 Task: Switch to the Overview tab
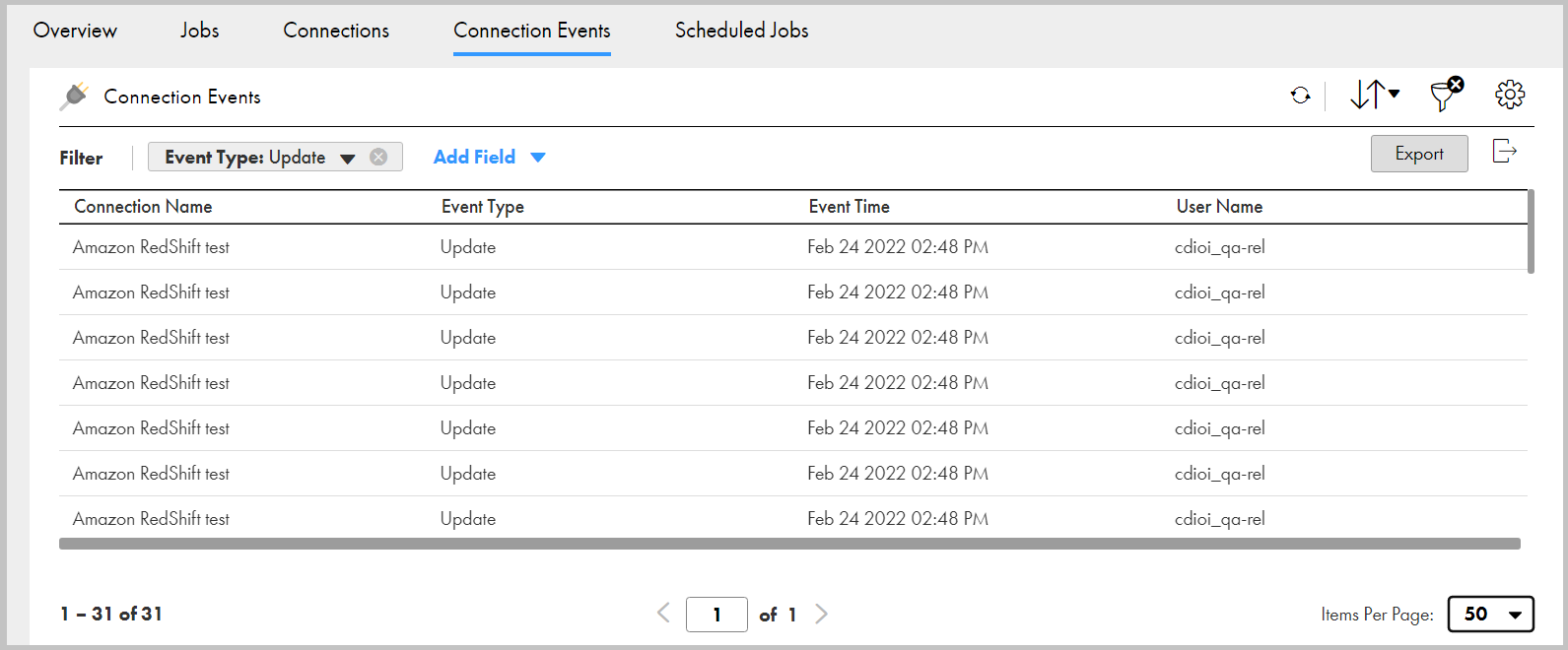click(x=75, y=31)
